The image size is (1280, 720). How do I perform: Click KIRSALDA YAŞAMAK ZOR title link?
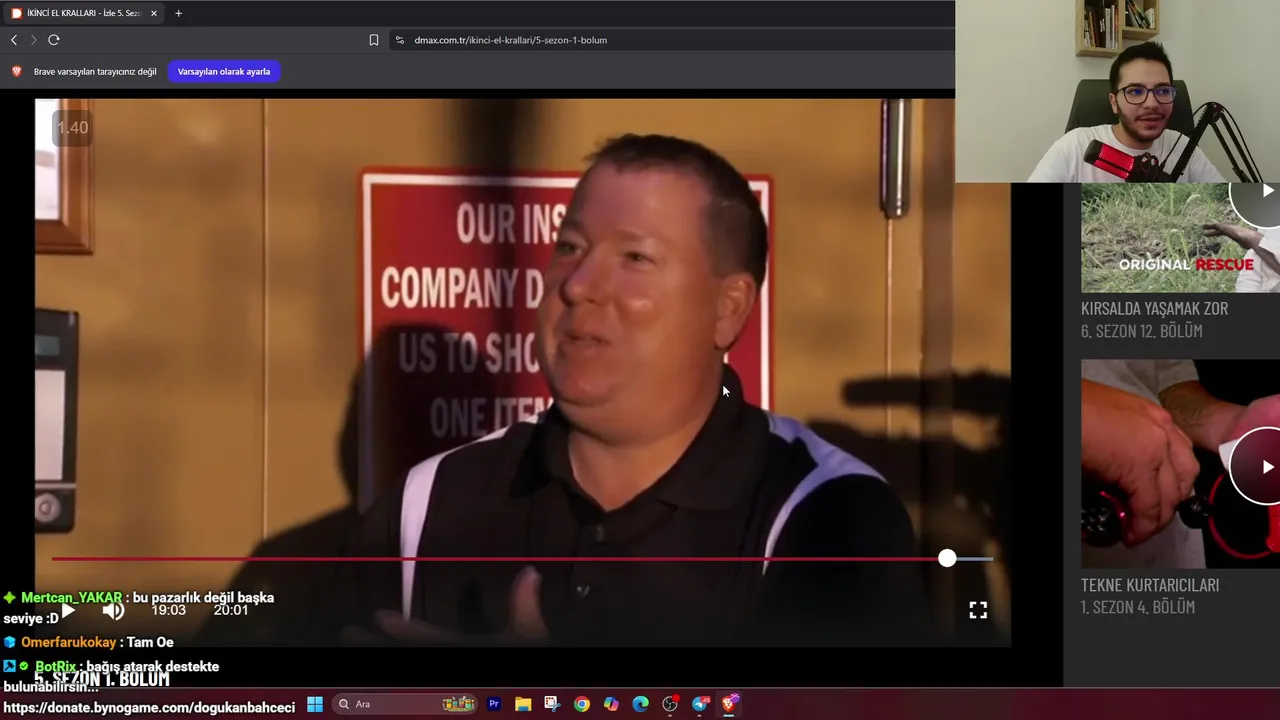click(x=1154, y=308)
